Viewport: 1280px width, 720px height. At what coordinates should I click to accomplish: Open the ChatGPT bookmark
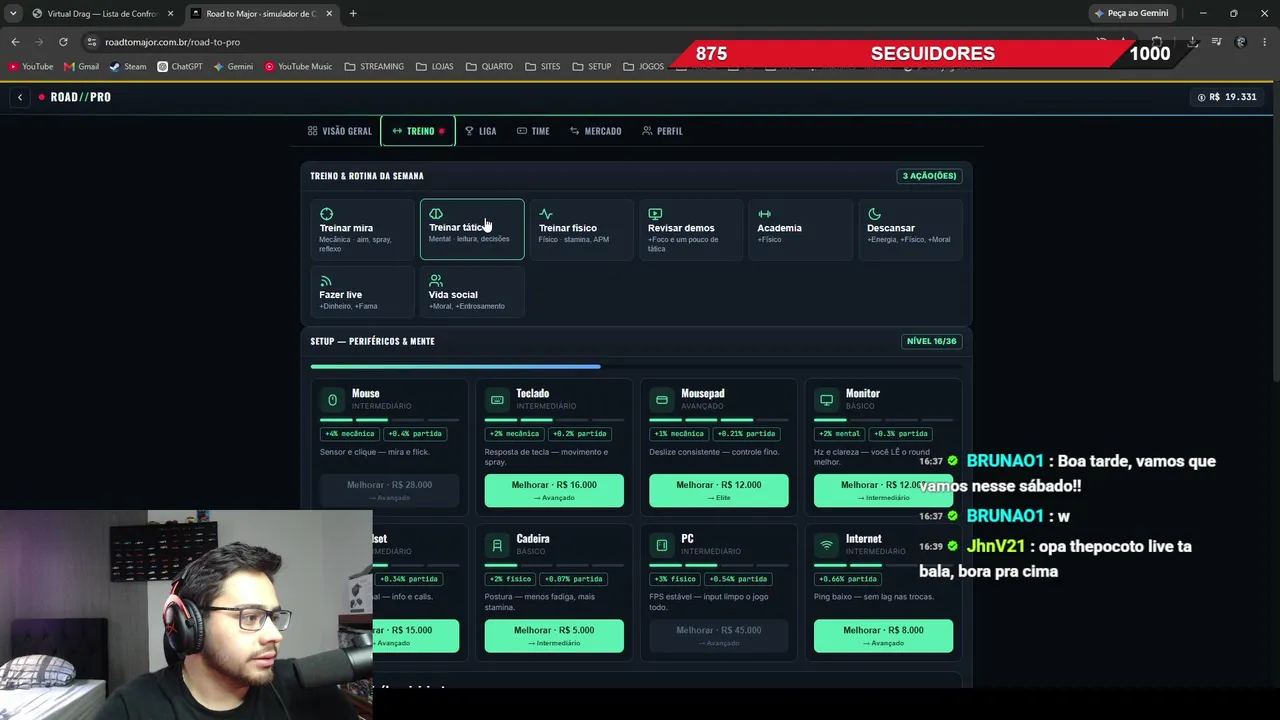[179, 67]
